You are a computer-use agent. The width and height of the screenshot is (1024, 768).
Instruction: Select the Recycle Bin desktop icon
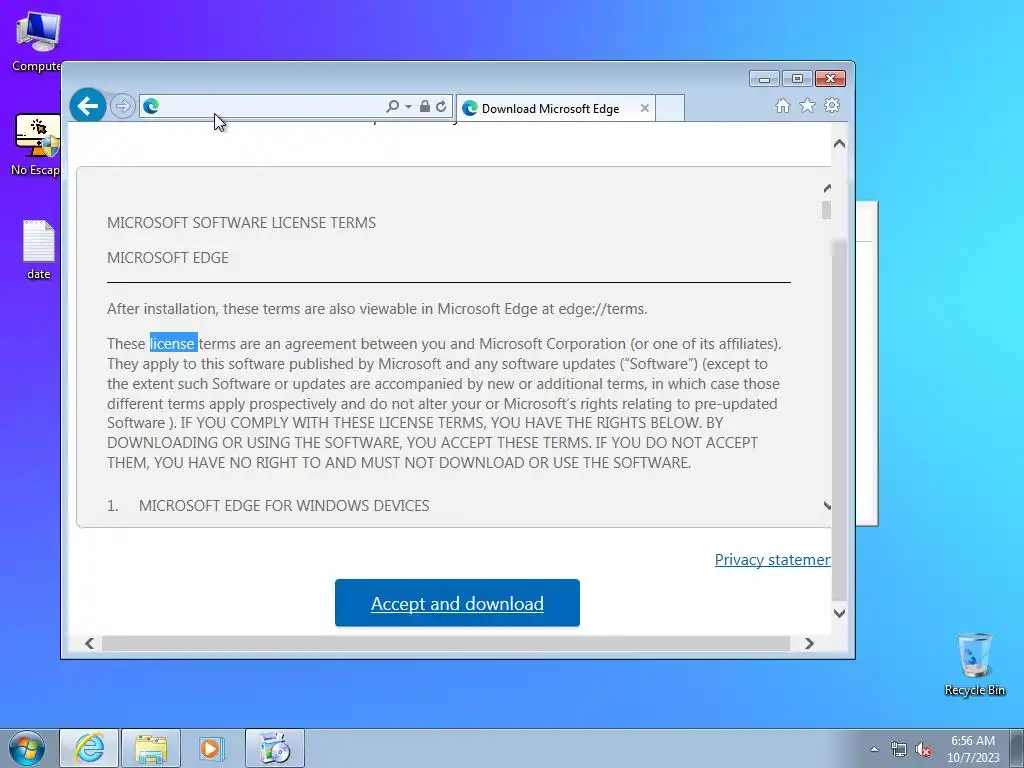[x=974, y=665]
